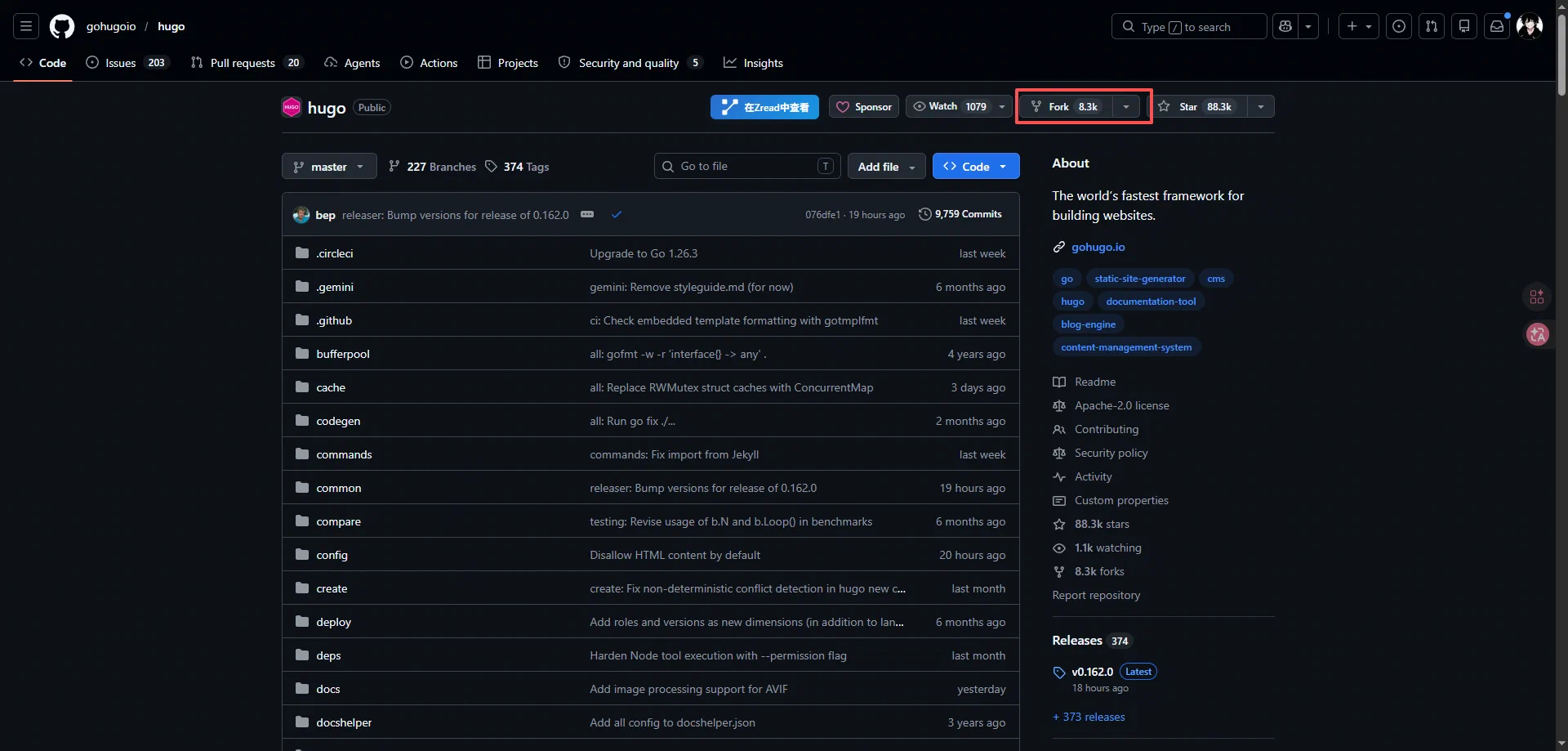Image resolution: width=1568 pixels, height=751 pixels.
Task: Watch the hugo repository
Action: pyautogui.click(x=949, y=107)
